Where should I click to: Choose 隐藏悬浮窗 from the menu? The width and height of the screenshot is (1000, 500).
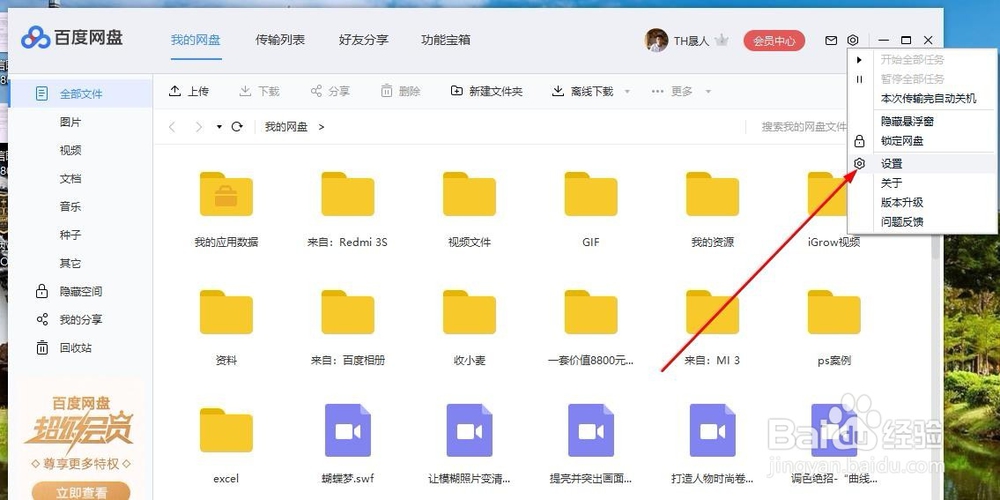[922, 121]
